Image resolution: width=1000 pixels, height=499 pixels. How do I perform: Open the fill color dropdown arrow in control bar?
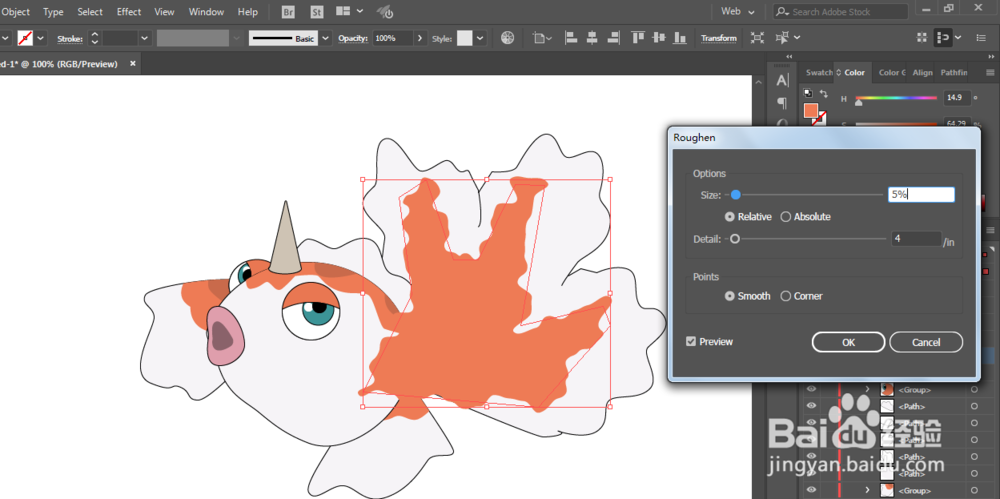tap(41, 38)
